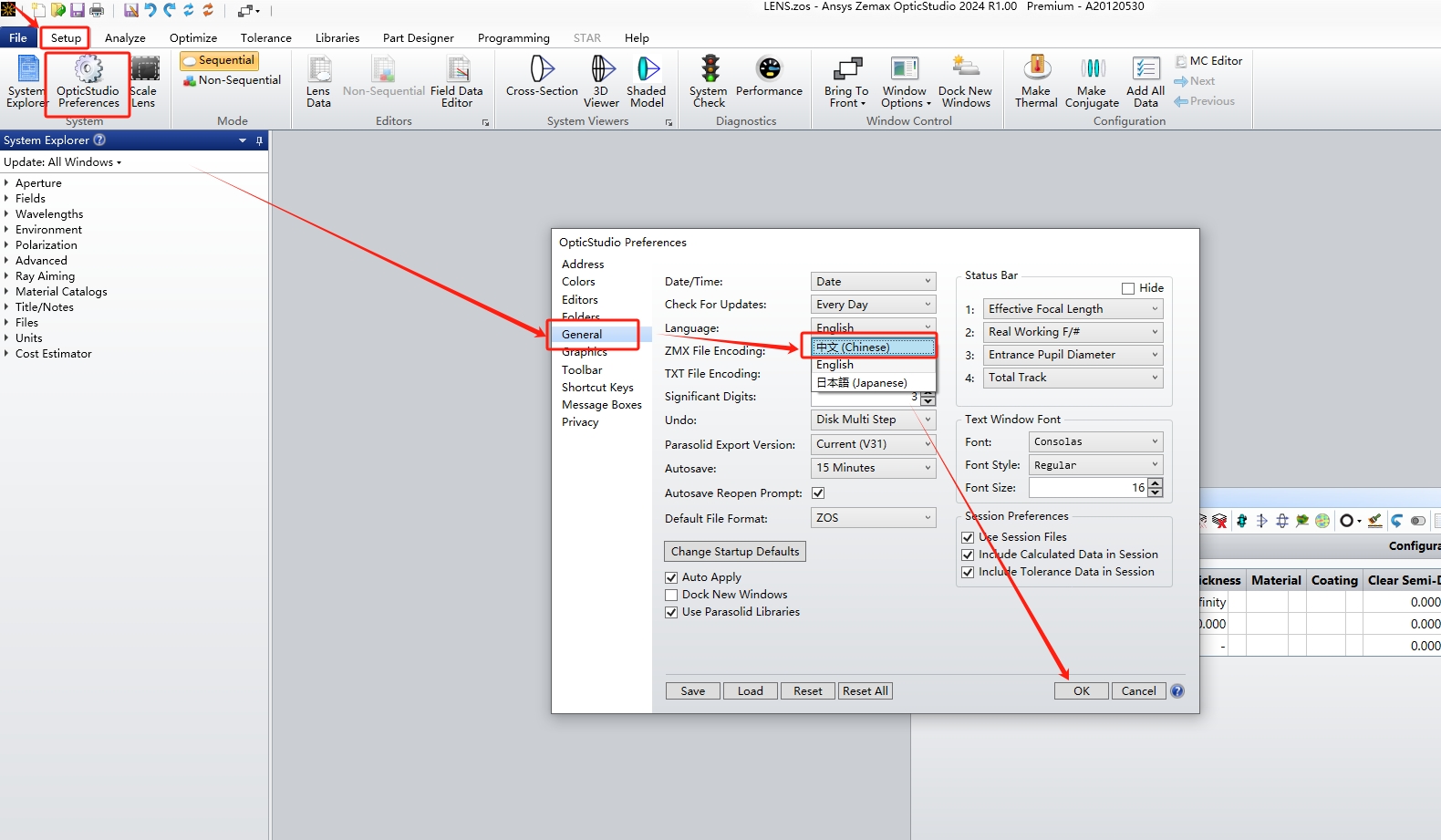
Task: Open the Default File Format ZOS dropdown
Action: click(873, 518)
